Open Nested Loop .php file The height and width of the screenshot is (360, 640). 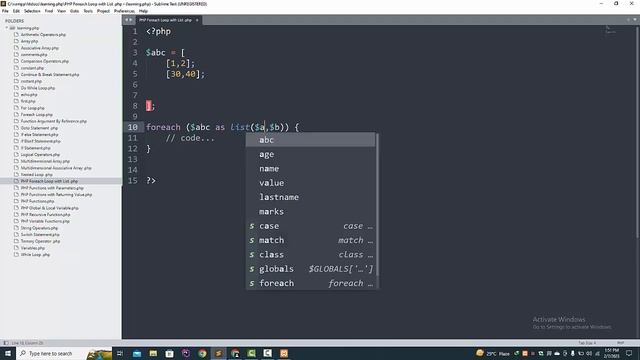coord(36,175)
